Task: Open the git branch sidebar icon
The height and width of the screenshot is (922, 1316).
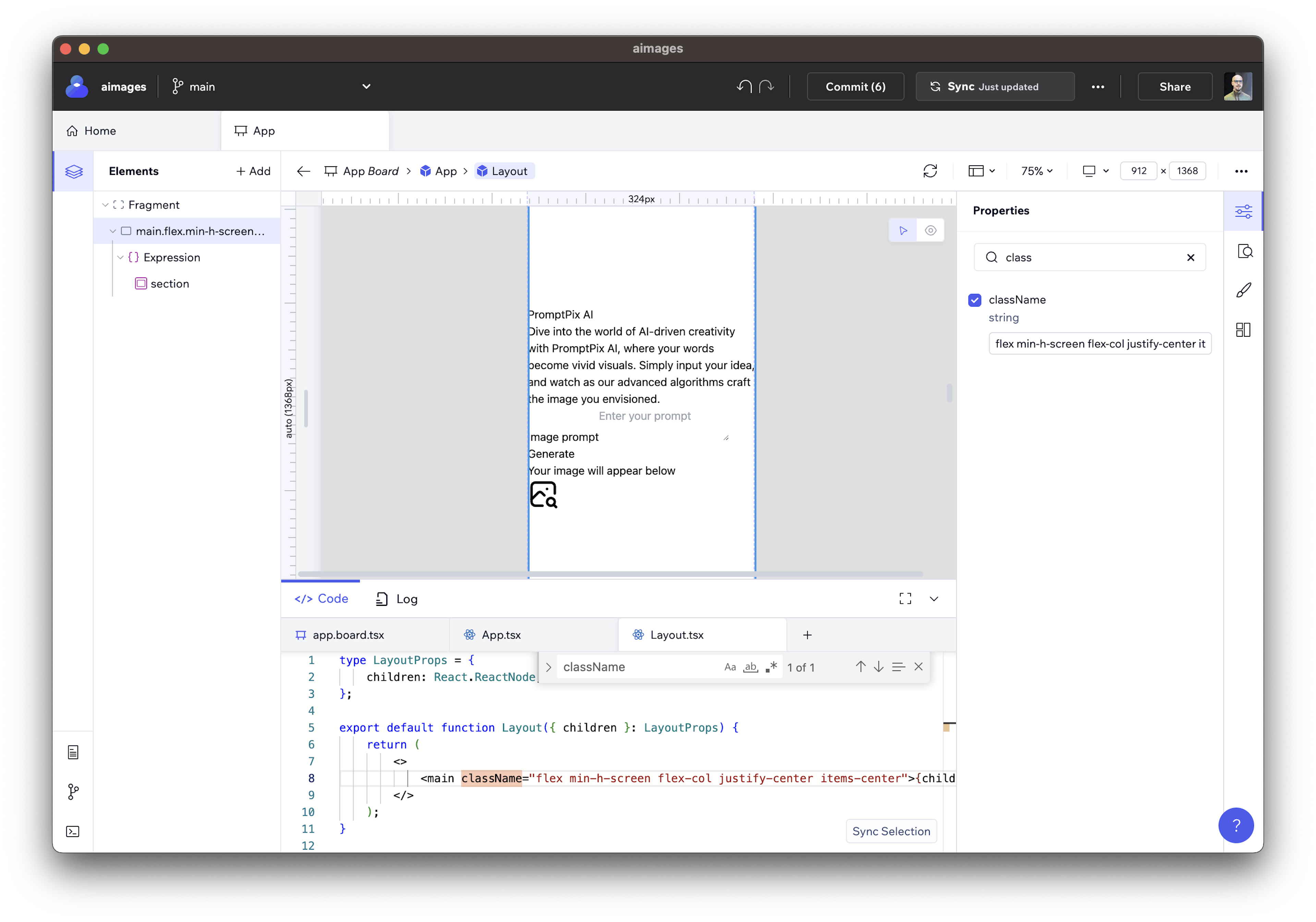Action: click(73, 792)
